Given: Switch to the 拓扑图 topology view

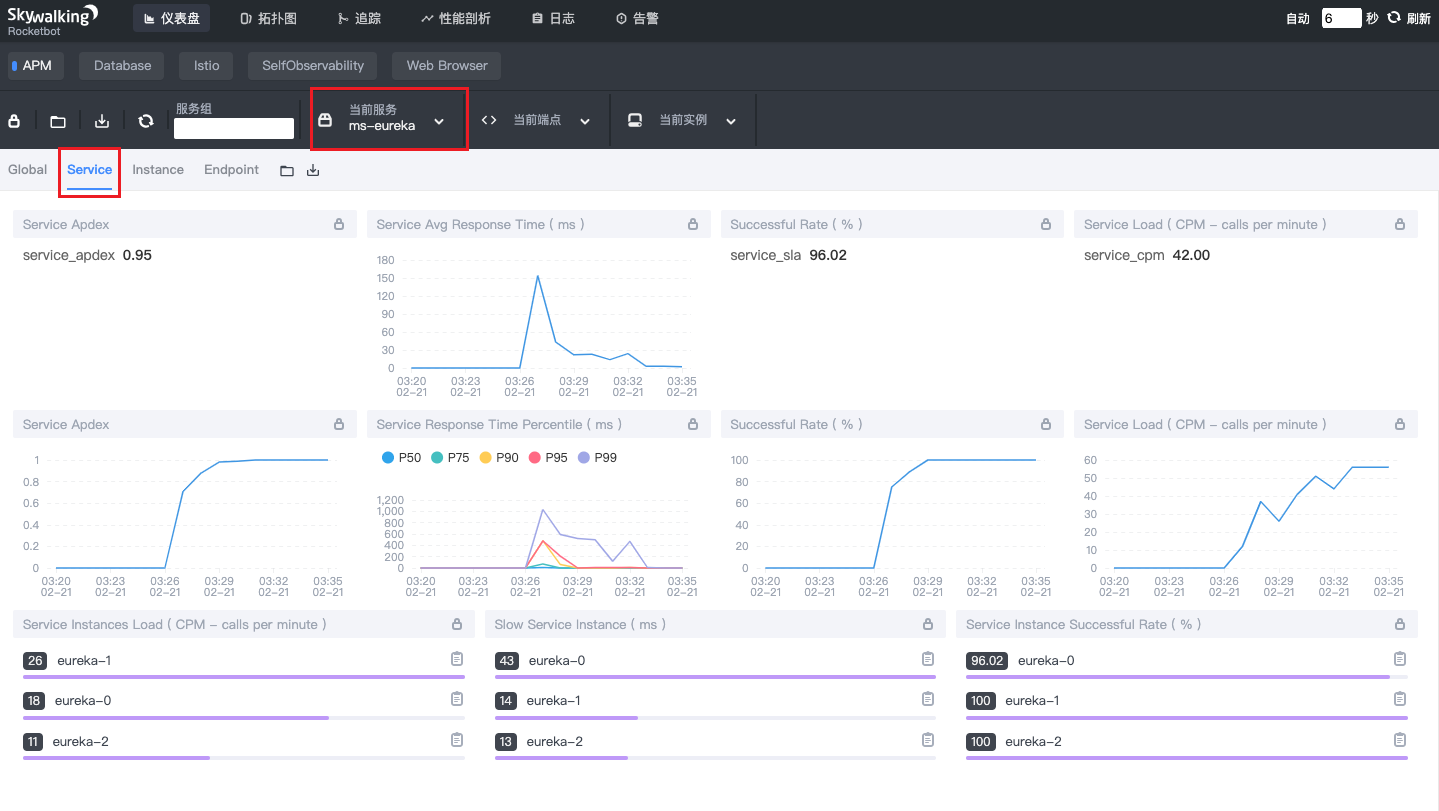Looking at the screenshot, I should click(x=268, y=19).
